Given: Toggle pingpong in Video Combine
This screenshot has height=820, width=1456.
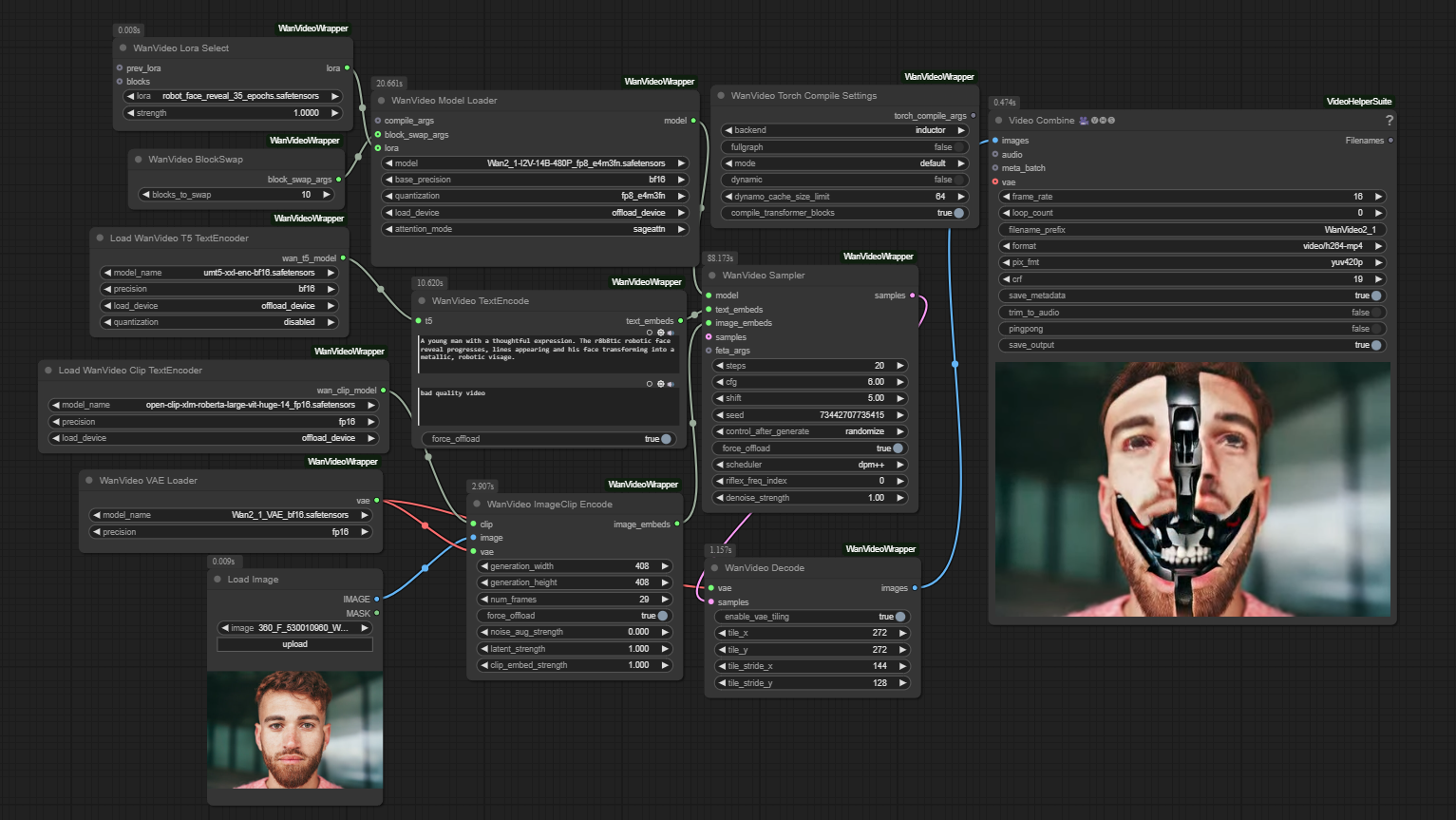Looking at the screenshot, I should coord(1375,329).
